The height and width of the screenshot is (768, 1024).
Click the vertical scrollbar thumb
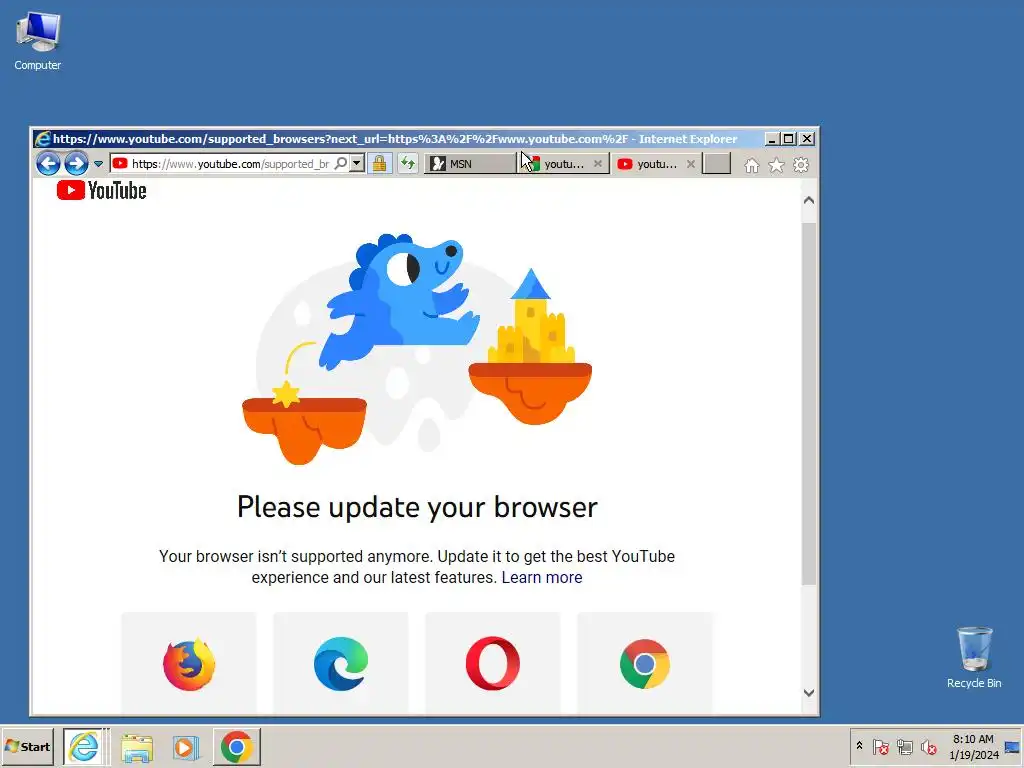(x=808, y=404)
